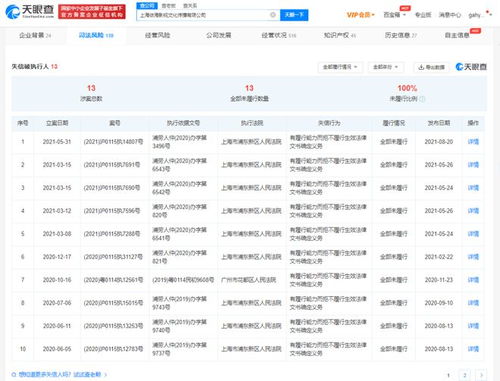Switch to the 经营状况 tab
The image size is (500, 381).
tap(279, 35)
